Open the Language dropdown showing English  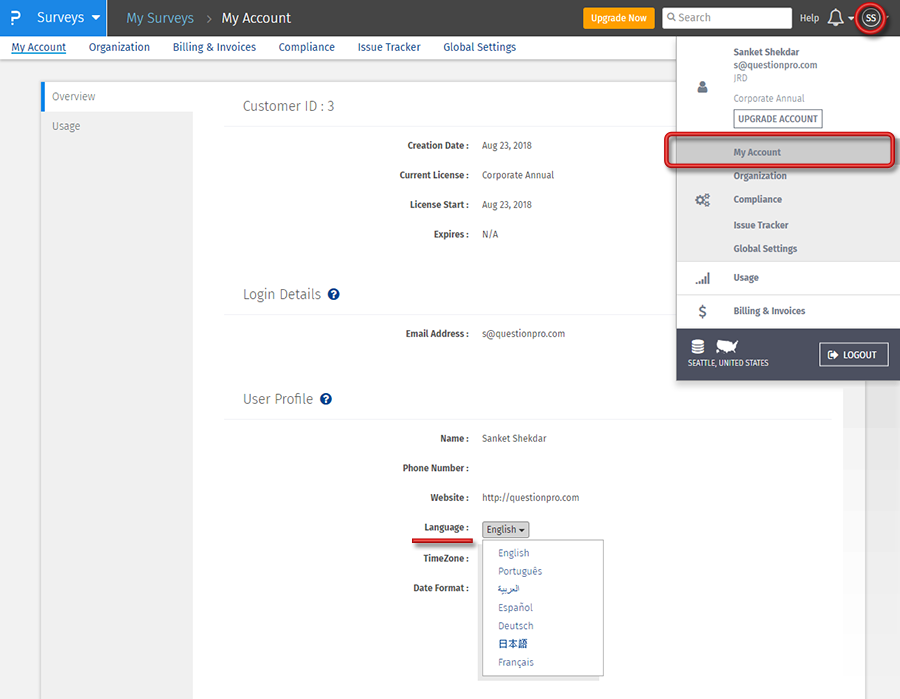click(505, 529)
